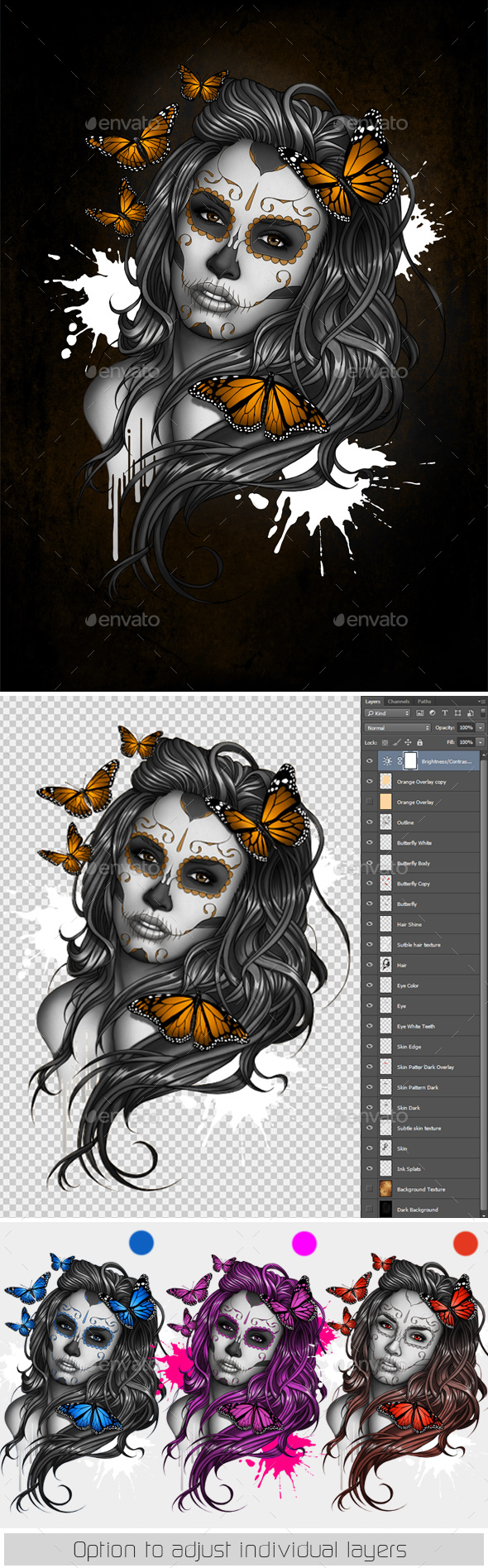Click the Brightness/Contrast layer mask link icon

tap(399, 760)
